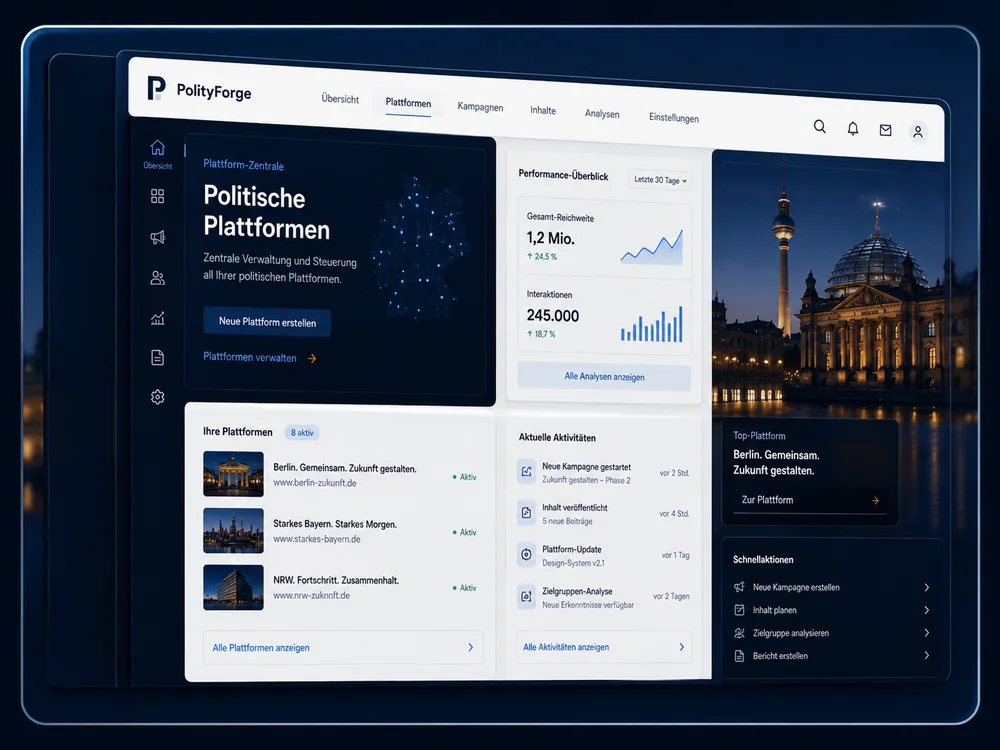This screenshot has width=1000, height=750.
Task: Follow the Plattformen verwalten link
Action: coord(250,357)
